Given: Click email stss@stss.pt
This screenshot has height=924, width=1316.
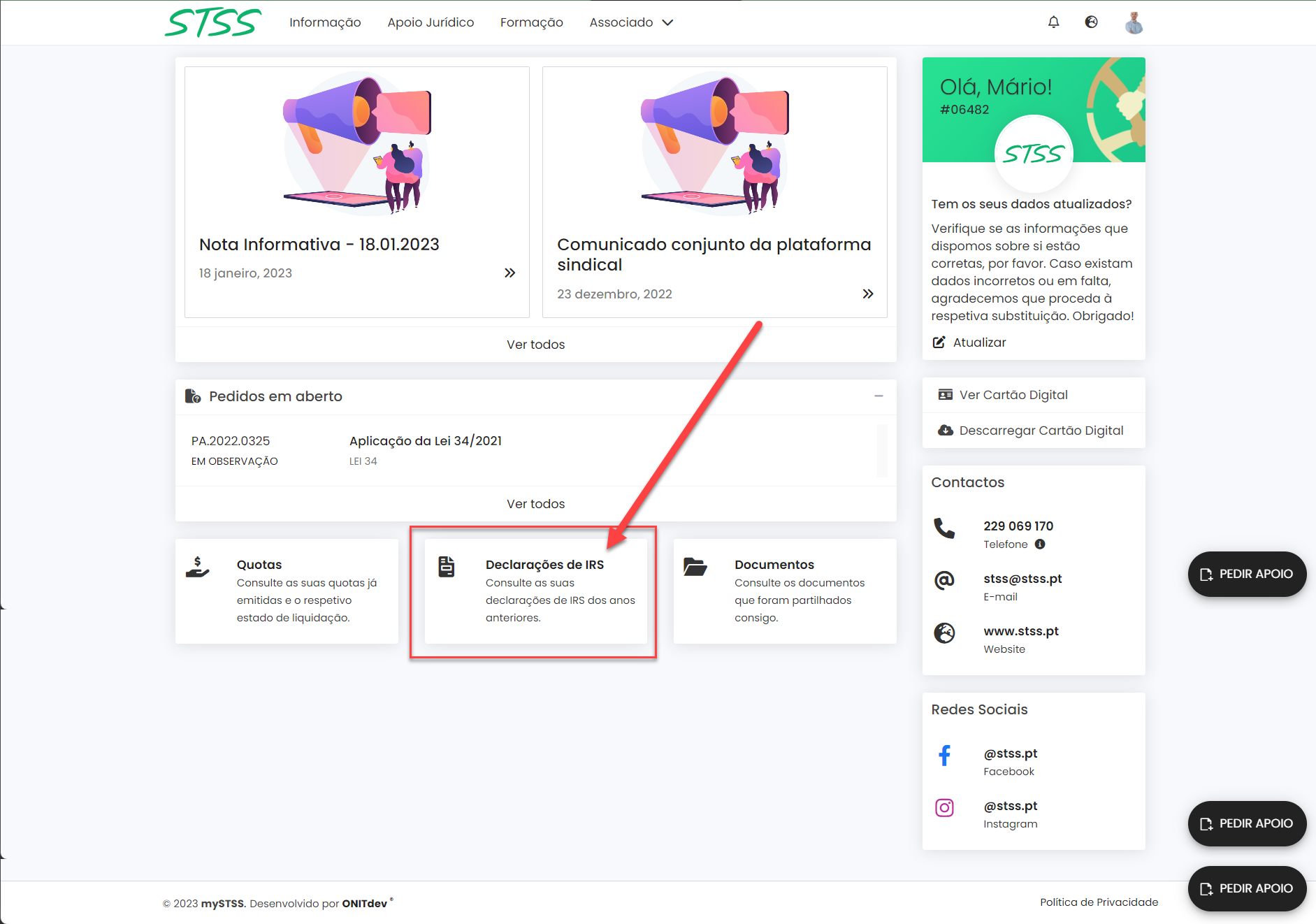Looking at the screenshot, I should (1022, 579).
